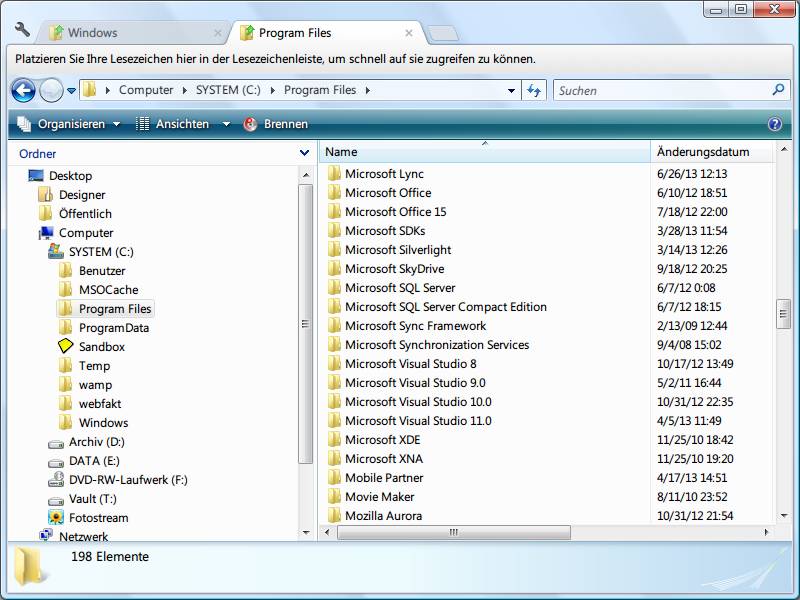Viewport: 800px width, 600px height.
Task: Sort by the Änderungsdatum column header
Action: [x=712, y=152]
